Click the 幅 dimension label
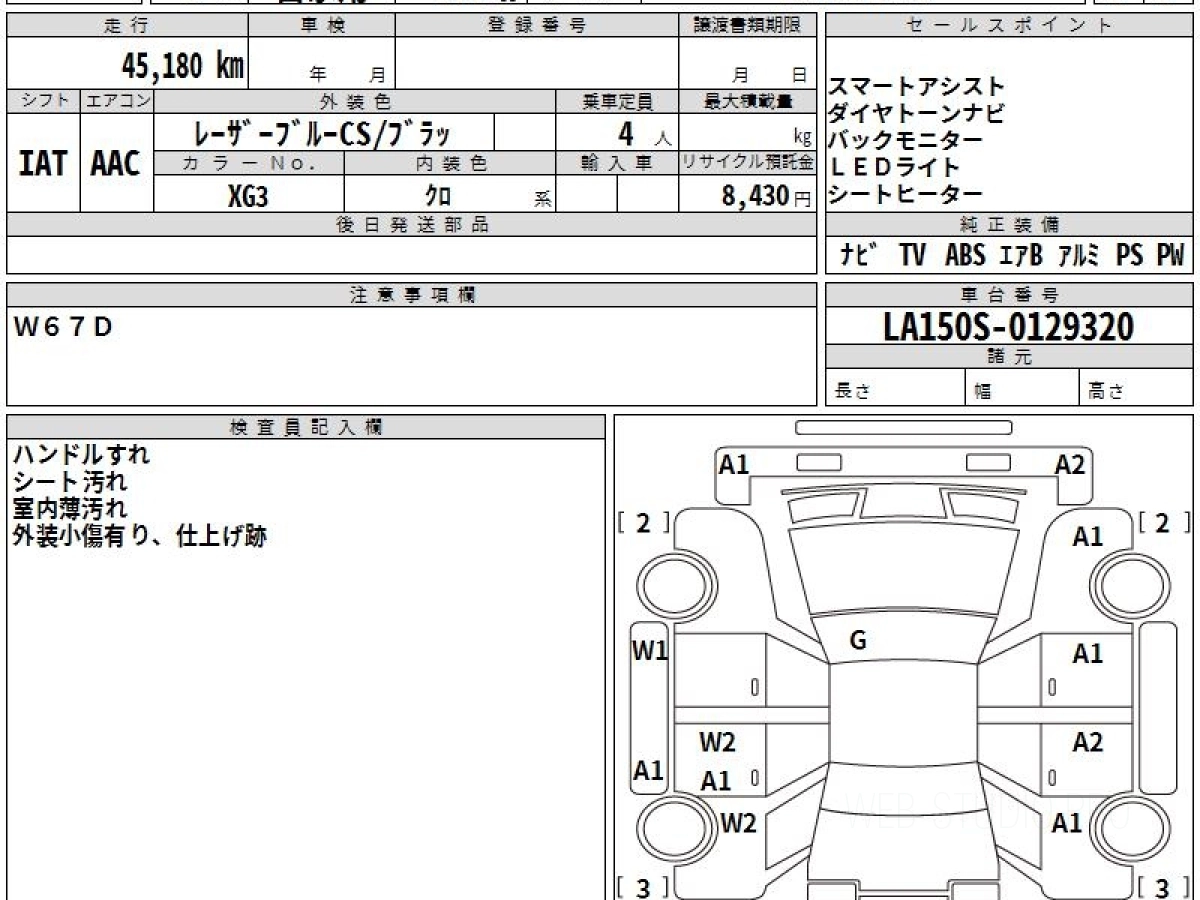Image resolution: width=1200 pixels, height=900 pixels. click(983, 392)
